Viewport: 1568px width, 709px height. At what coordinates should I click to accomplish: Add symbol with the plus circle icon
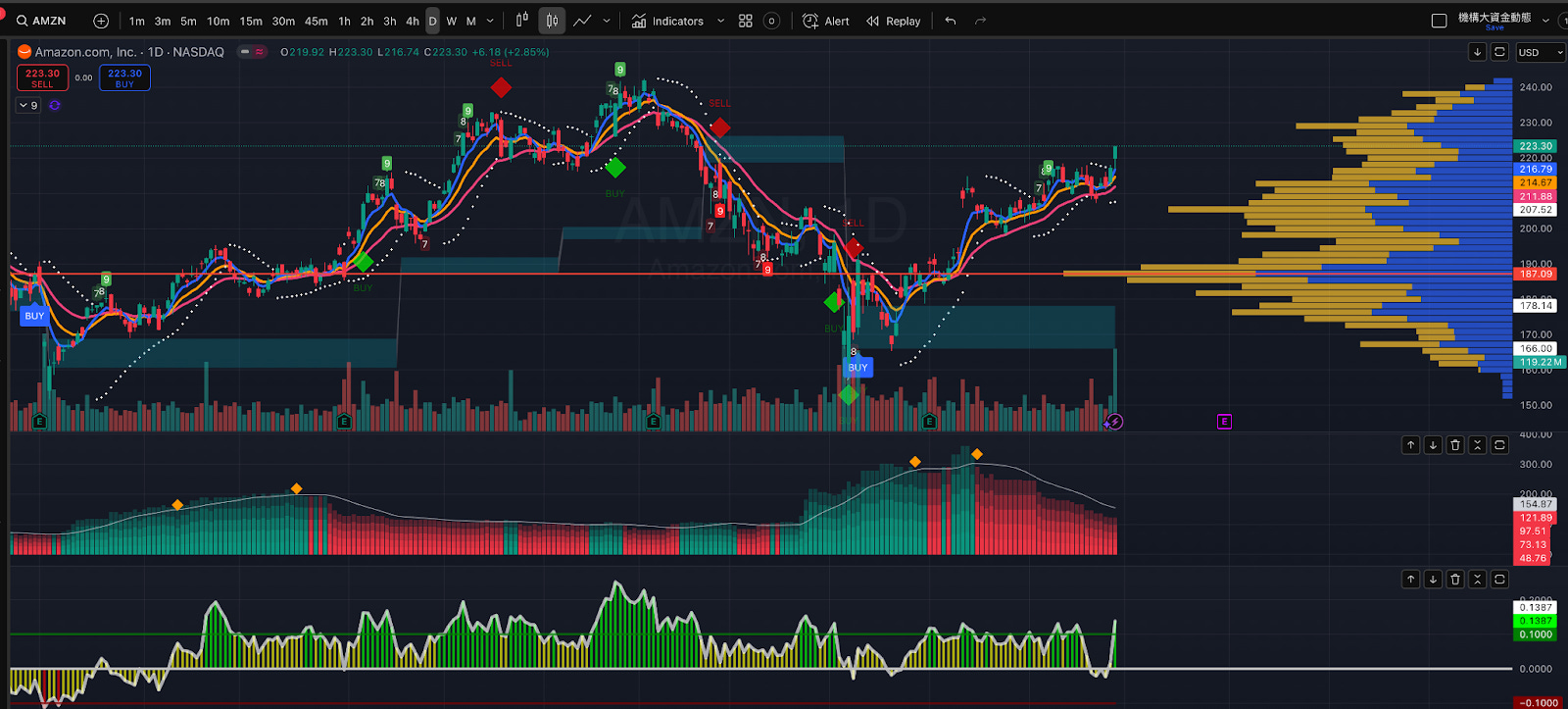101,21
